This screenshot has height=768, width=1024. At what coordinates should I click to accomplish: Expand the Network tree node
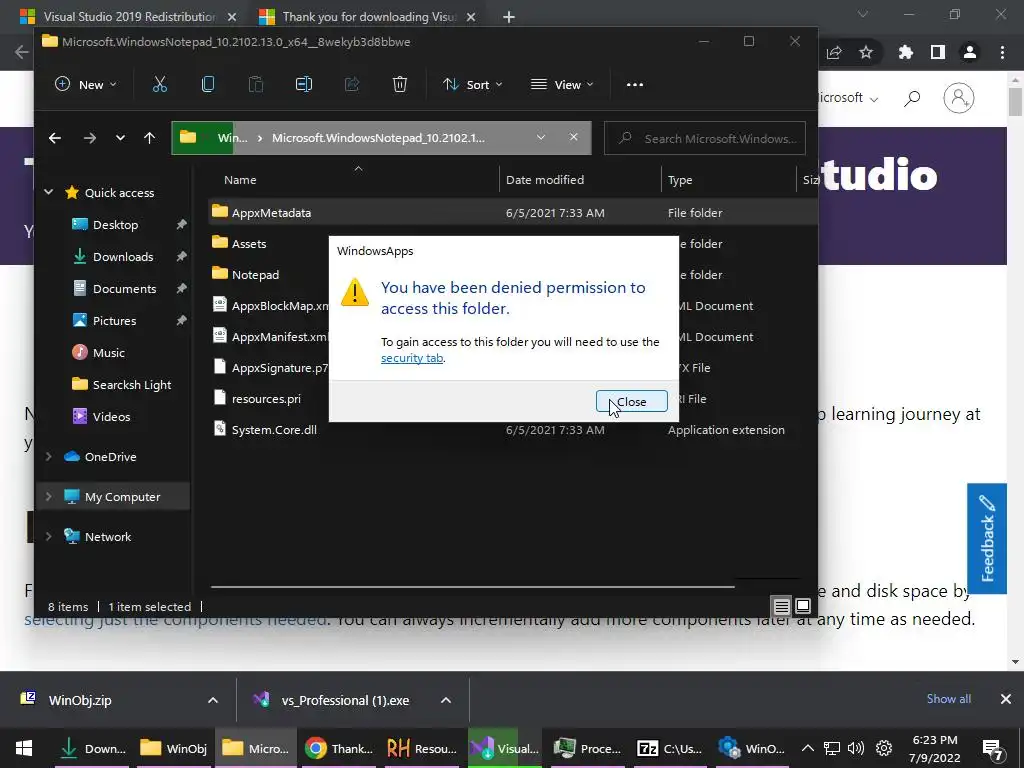48,536
